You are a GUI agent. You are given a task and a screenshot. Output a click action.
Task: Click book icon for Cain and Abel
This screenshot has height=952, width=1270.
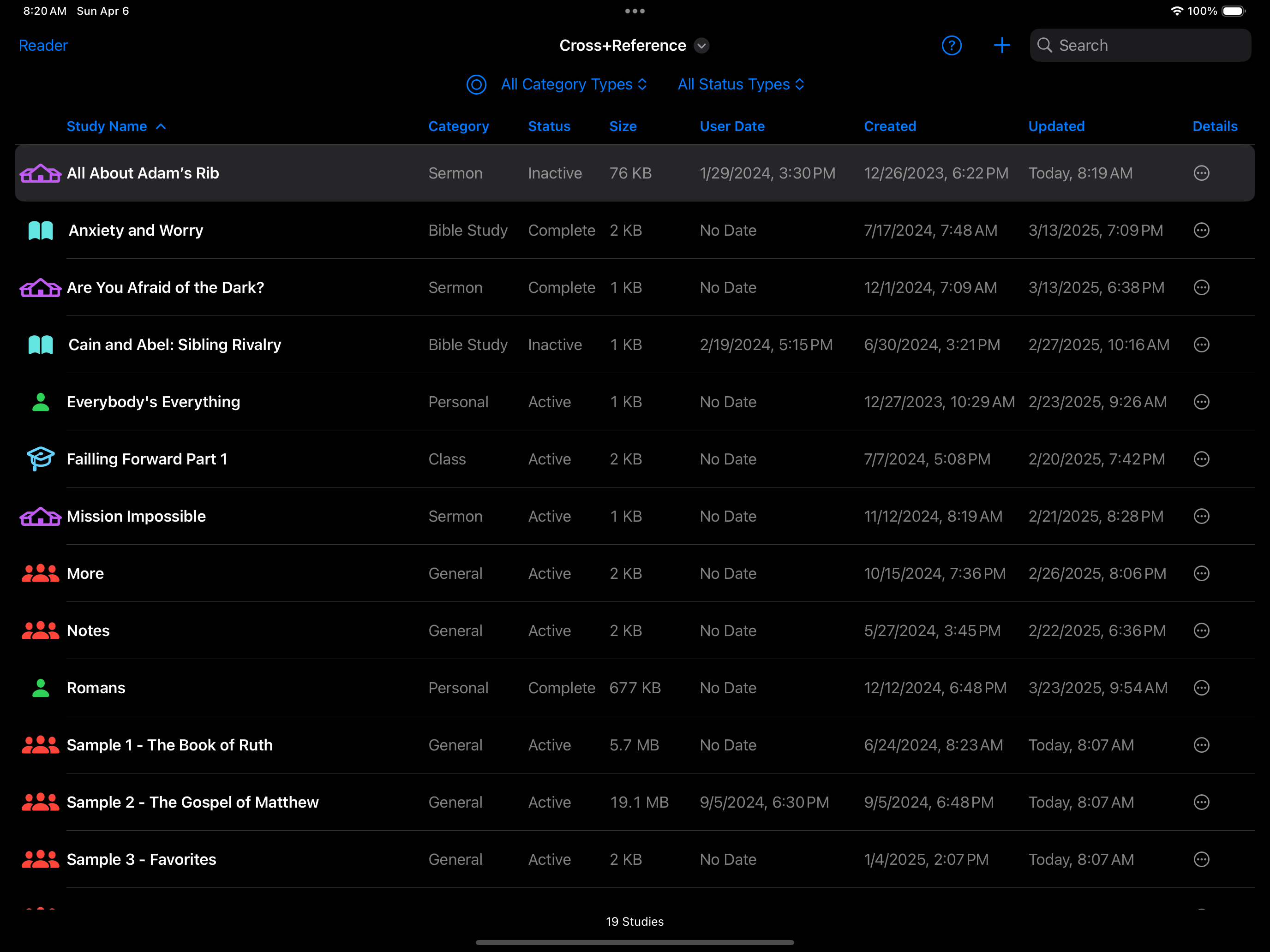click(x=40, y=345)
